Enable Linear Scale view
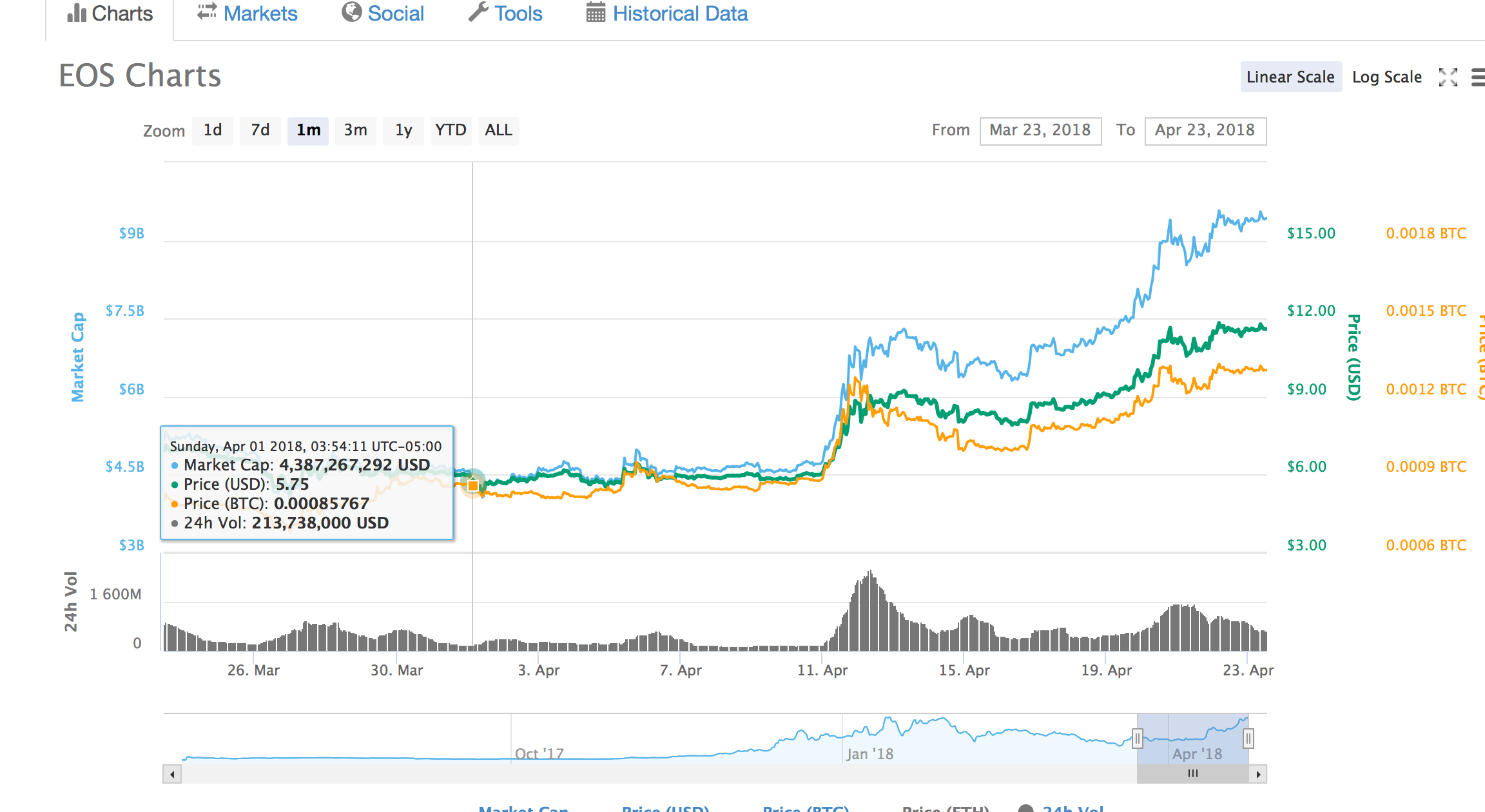The height and width of the screenshot is (812, 1485). tap(1291, 77)
